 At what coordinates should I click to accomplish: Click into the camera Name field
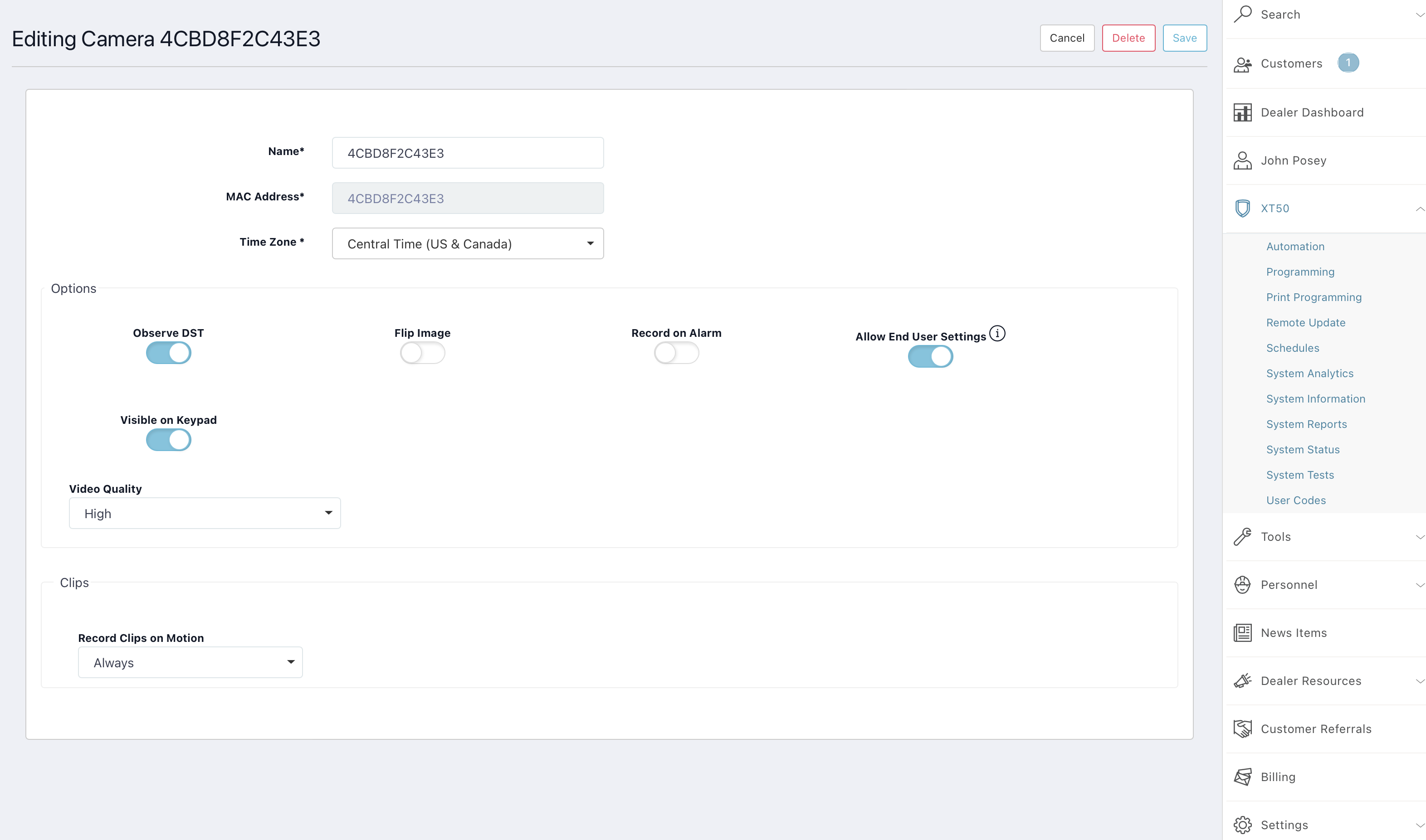pyautogui.click(x=468, y=153)
